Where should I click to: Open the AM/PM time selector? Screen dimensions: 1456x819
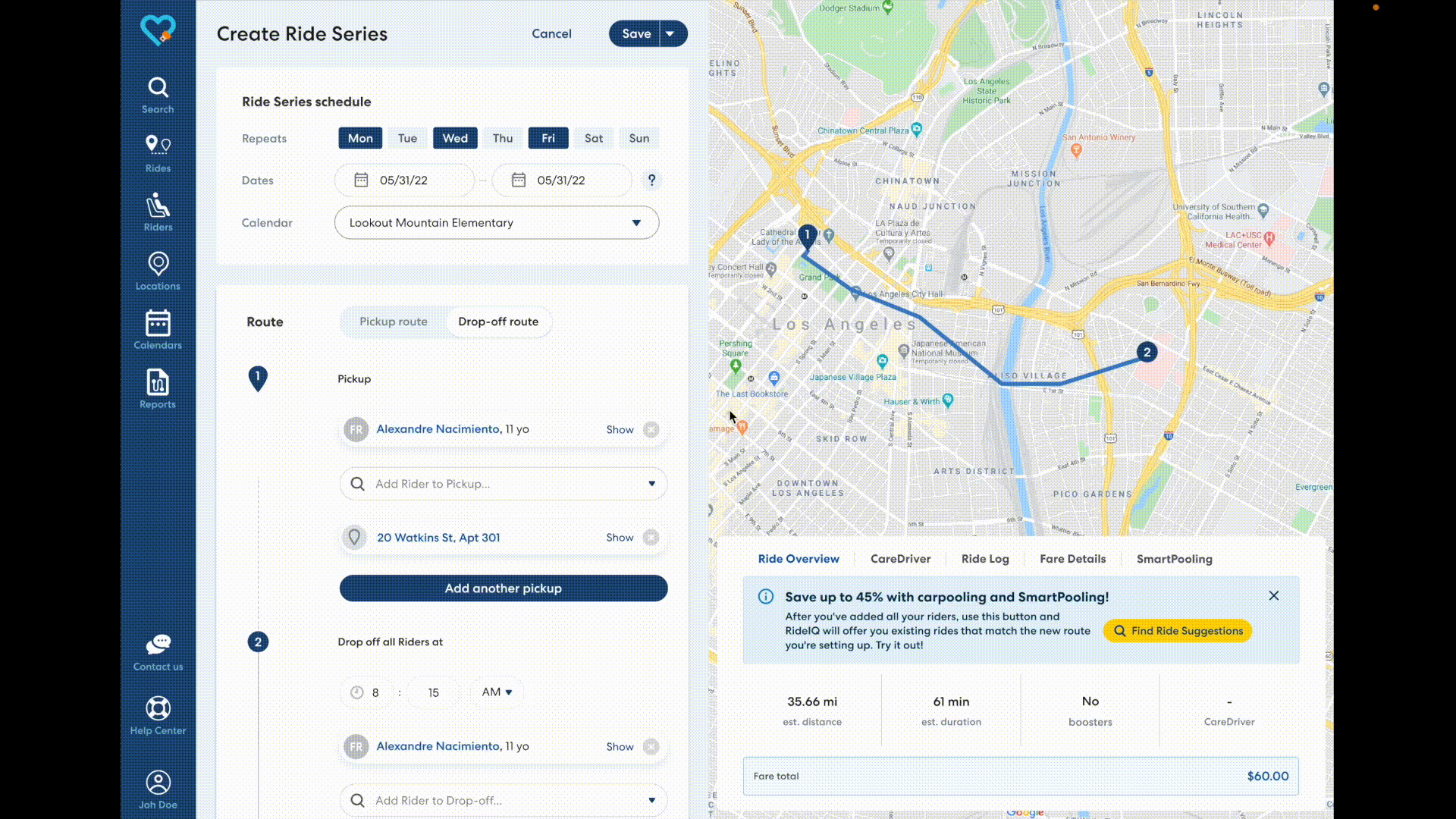497,692
